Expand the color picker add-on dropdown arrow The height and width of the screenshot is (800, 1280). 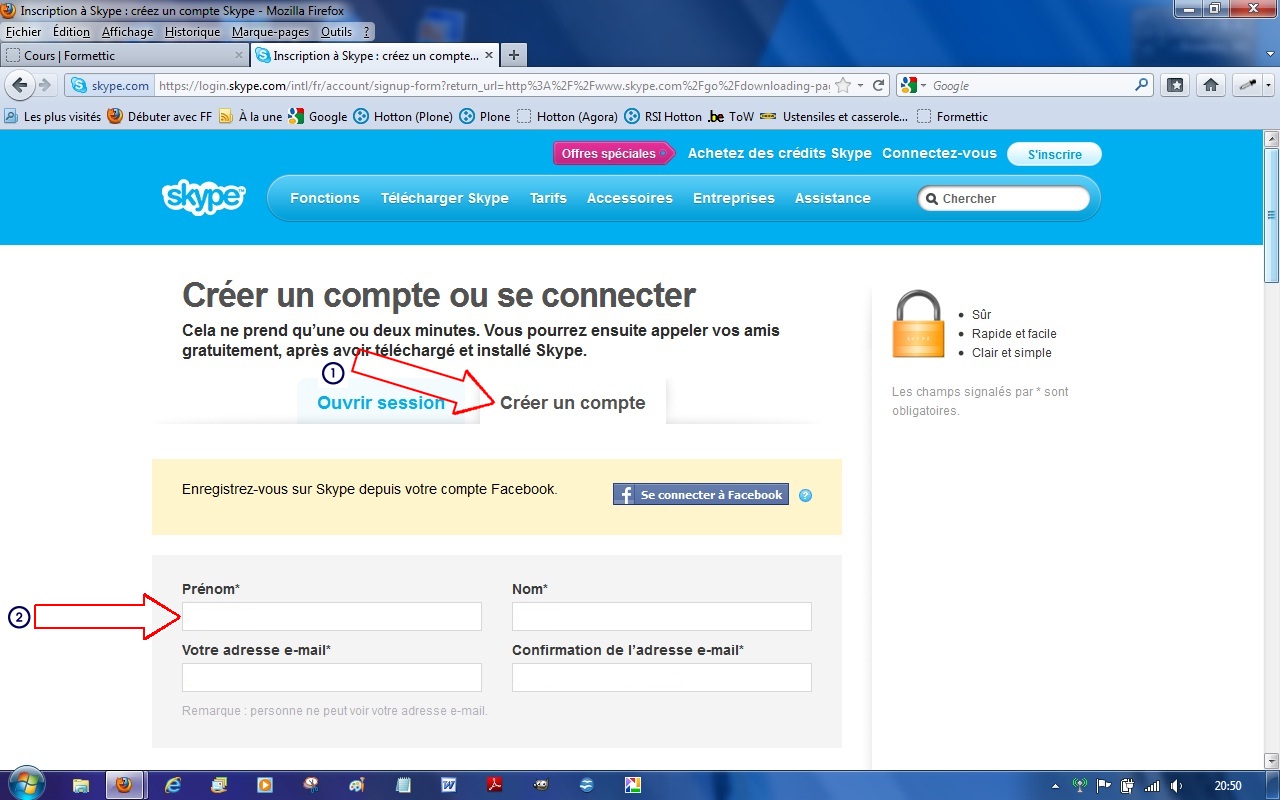(x=1267, y=86)
